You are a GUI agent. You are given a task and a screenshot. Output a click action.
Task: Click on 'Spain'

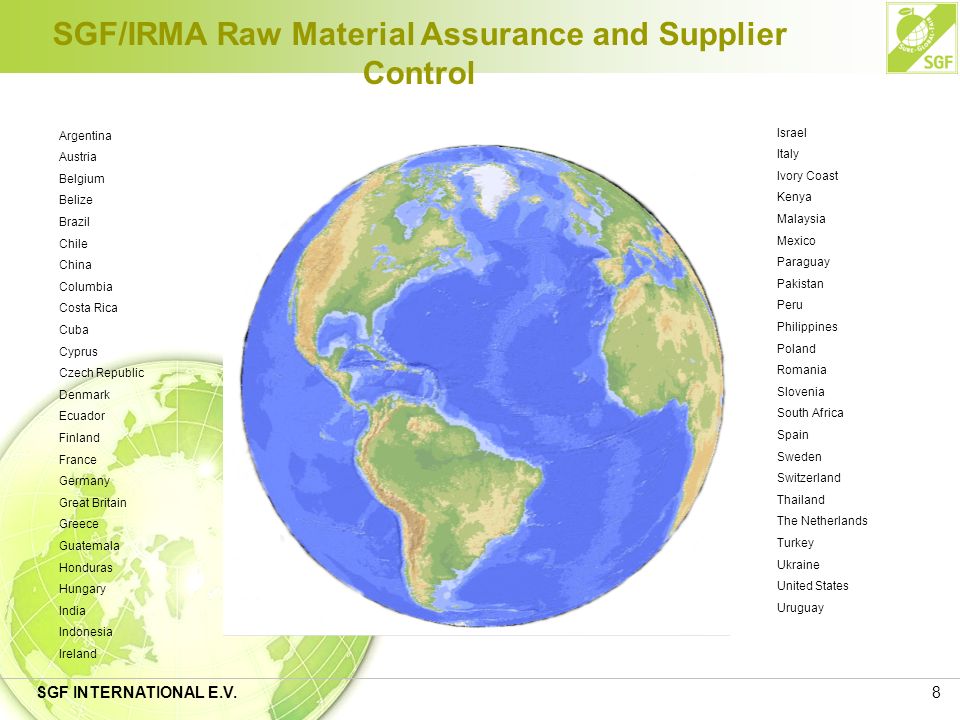793,435
